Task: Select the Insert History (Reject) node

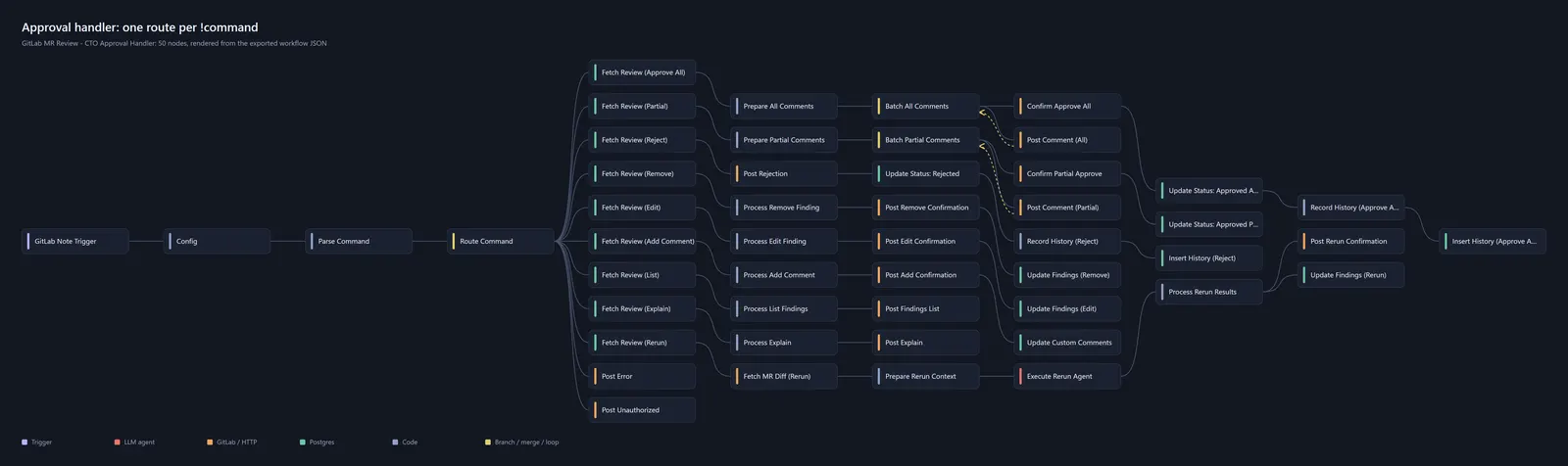Action: (x=1209, y=258)
